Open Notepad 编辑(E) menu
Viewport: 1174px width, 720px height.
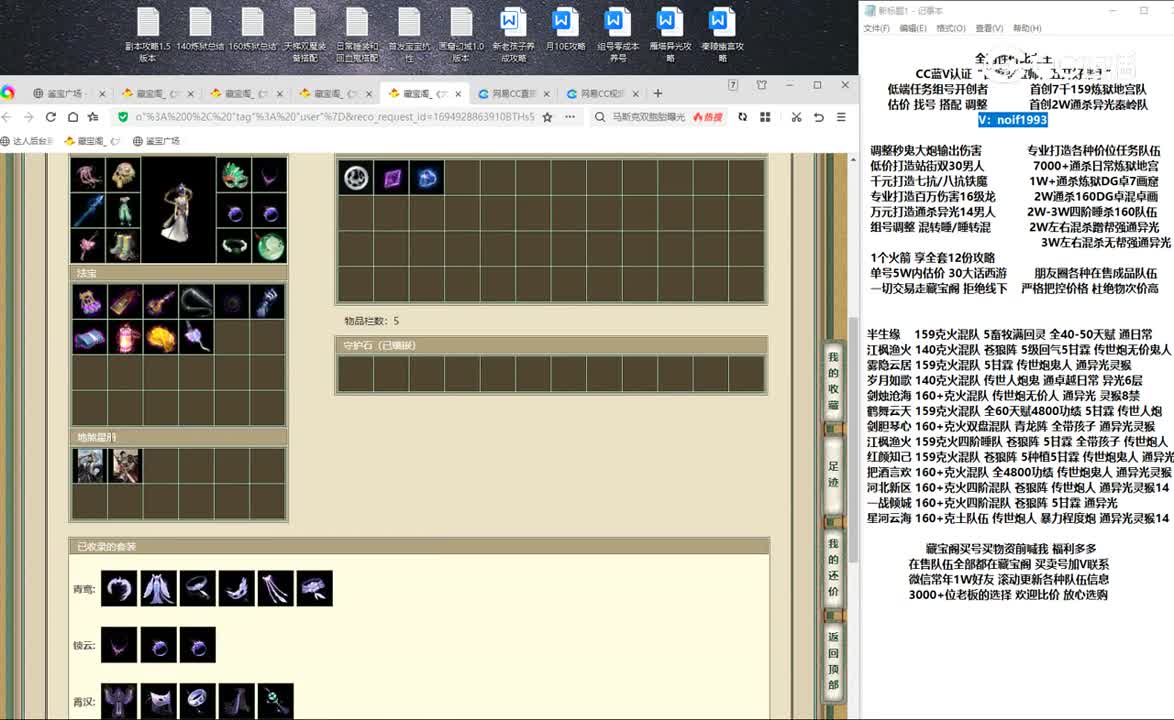coord(913,28)
